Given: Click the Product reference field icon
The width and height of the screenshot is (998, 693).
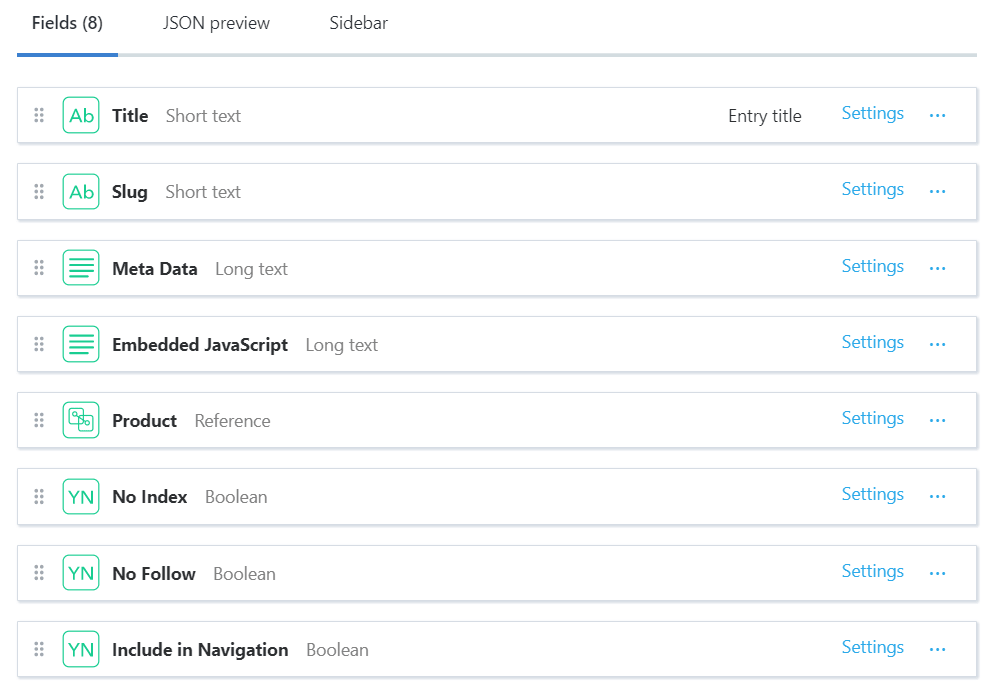Looking at the screenshot, I should click(x=81, y=420).
